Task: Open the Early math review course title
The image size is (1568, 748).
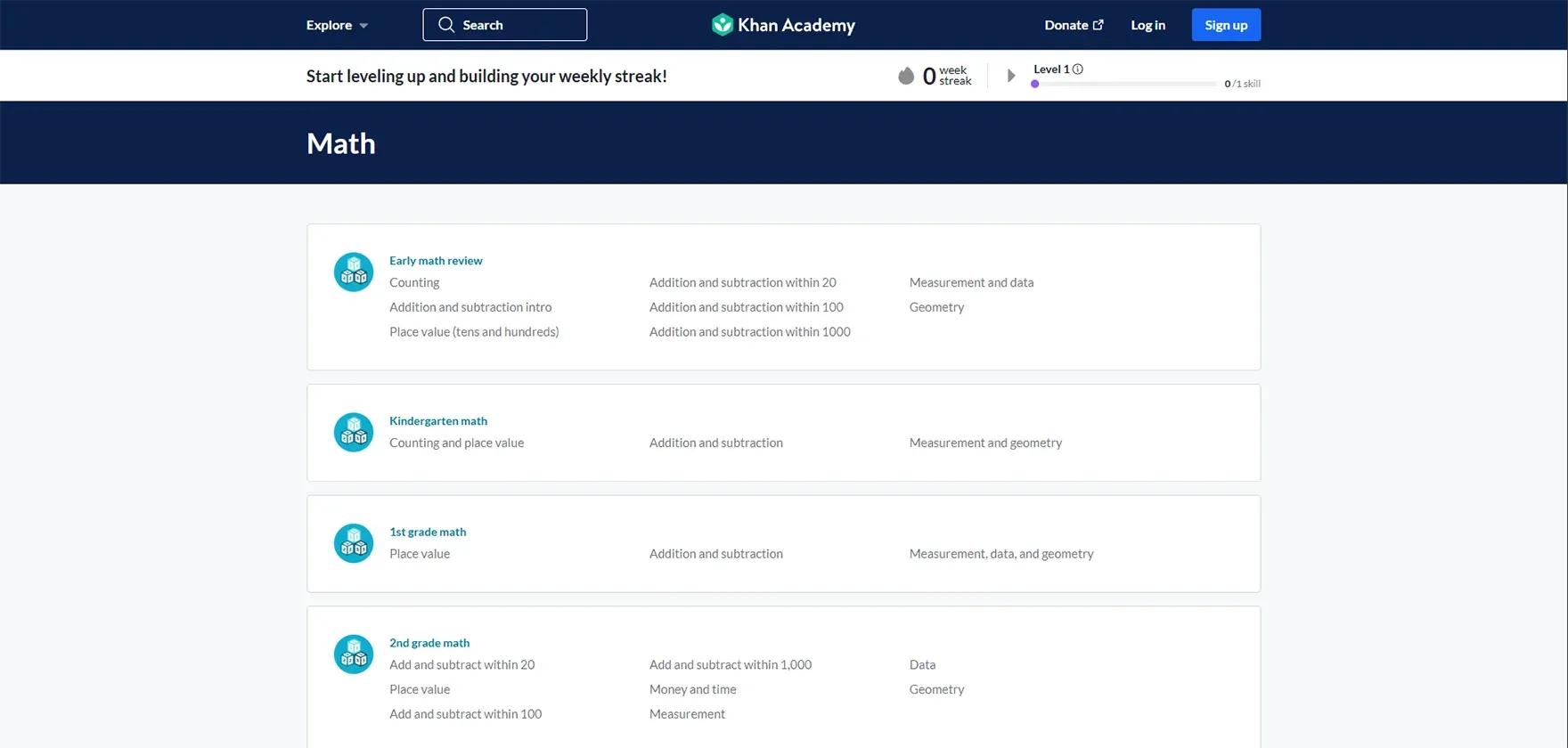Action: [x=436, y=261]
